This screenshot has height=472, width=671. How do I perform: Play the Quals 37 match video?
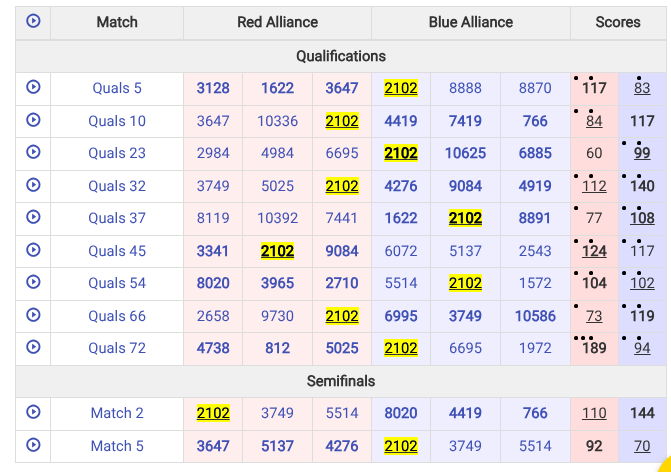(x=33, y=217)
